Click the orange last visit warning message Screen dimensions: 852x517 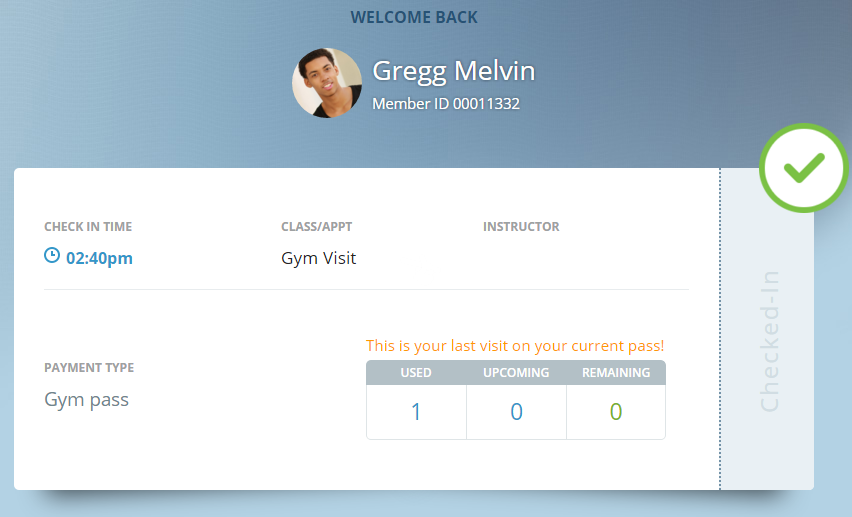click(x=515, y=346)
